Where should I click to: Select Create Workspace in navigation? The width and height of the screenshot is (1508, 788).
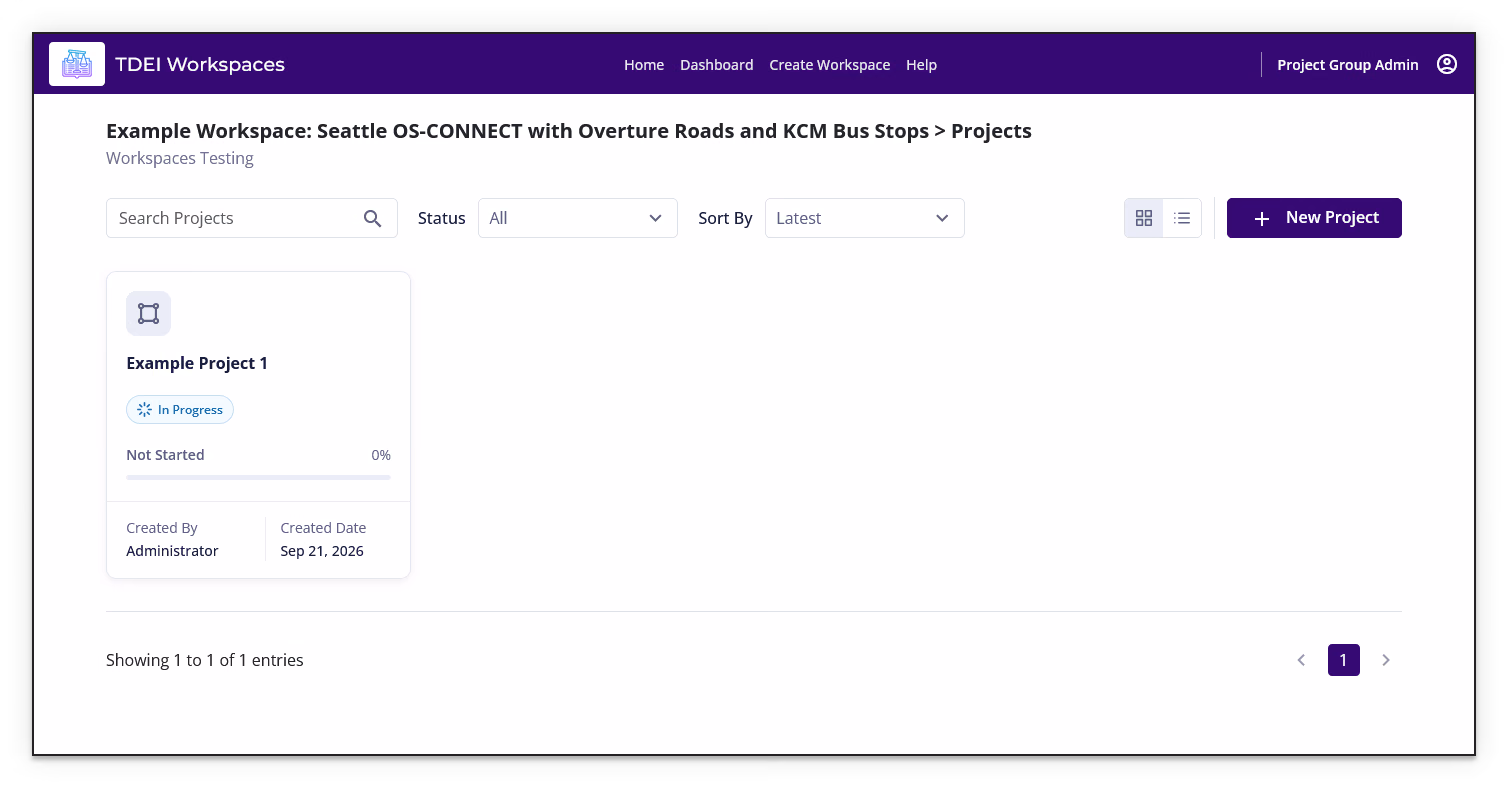pos(829,65)
